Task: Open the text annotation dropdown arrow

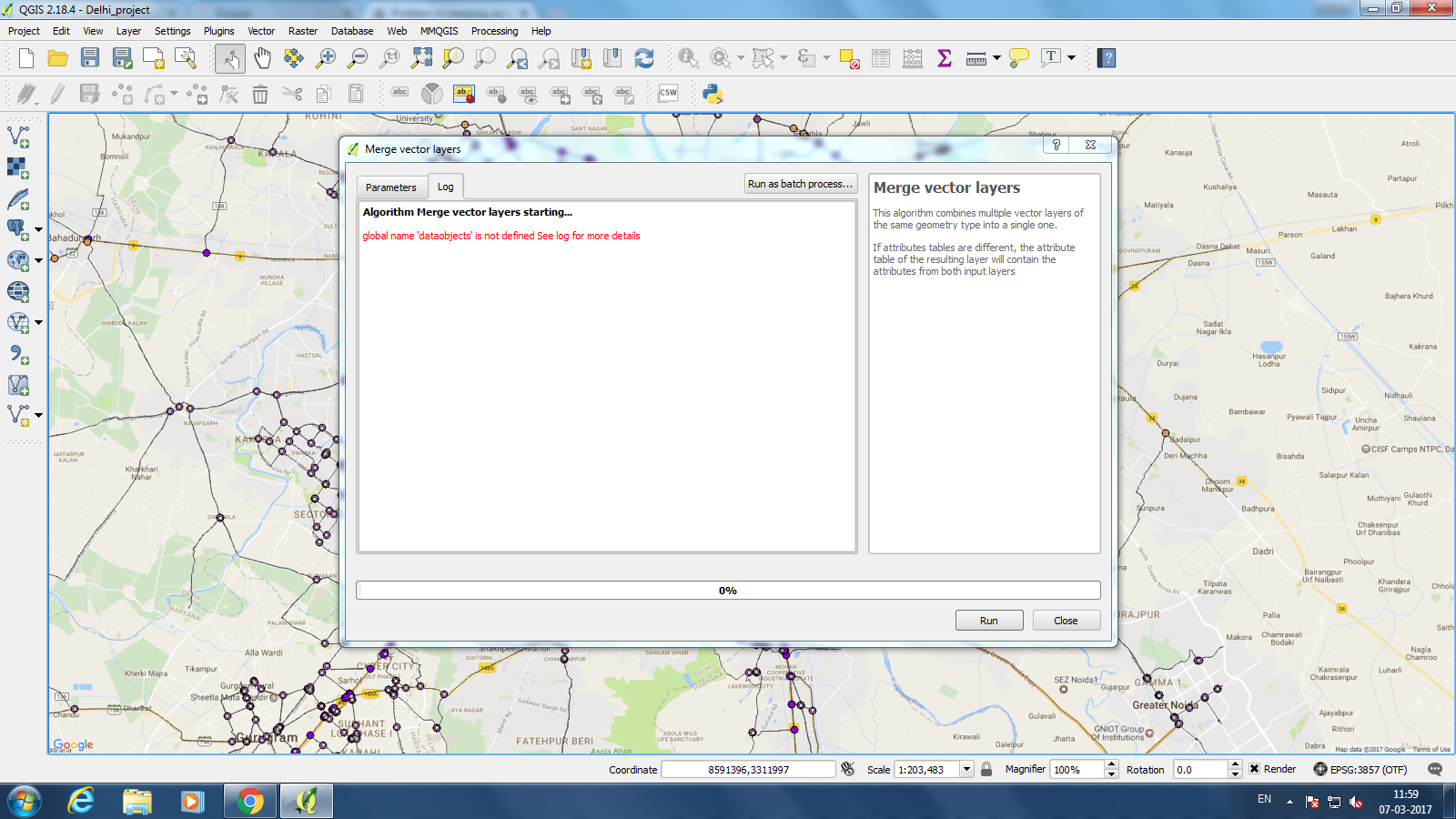Action: pyautogui.click(x=1072, y=58)
